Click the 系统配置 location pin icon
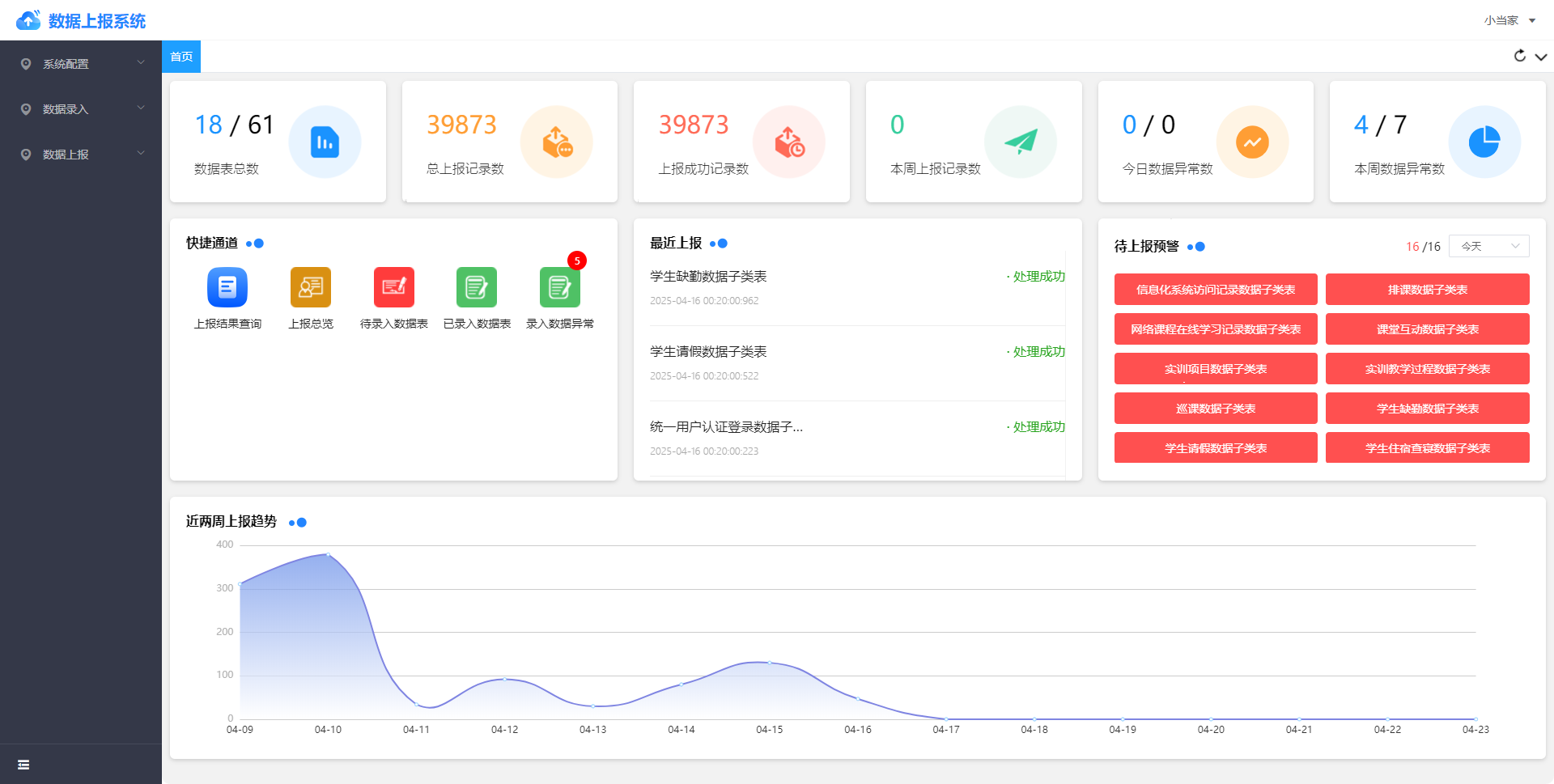Viewport: 1554px width, 784px height. point(26,64)
